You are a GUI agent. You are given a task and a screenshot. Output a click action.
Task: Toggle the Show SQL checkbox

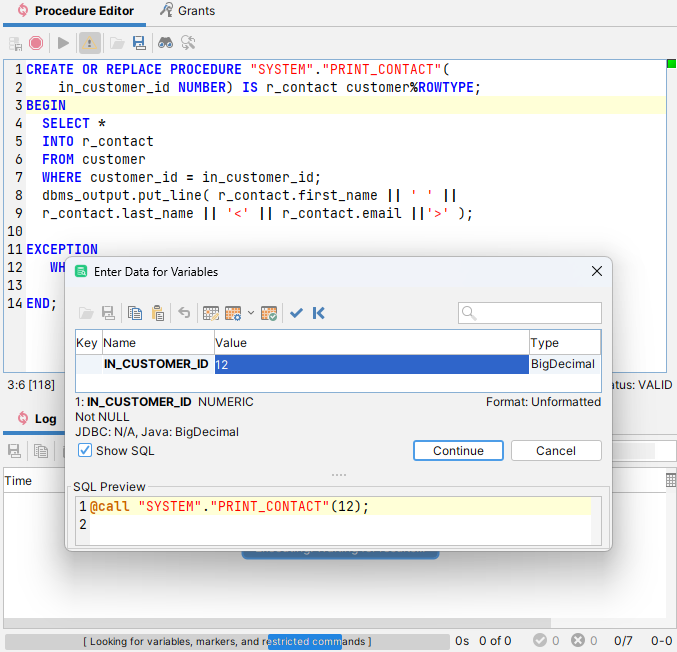(x=85, y=451)
